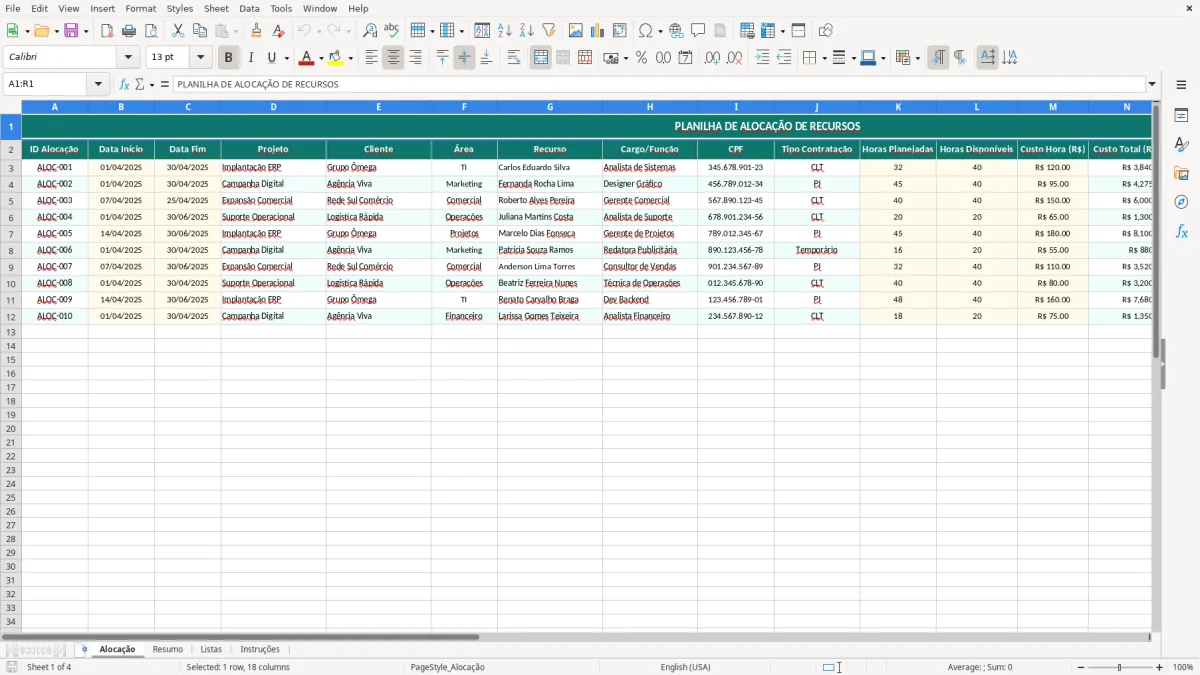Click the Copy icon

coord(200,31)
